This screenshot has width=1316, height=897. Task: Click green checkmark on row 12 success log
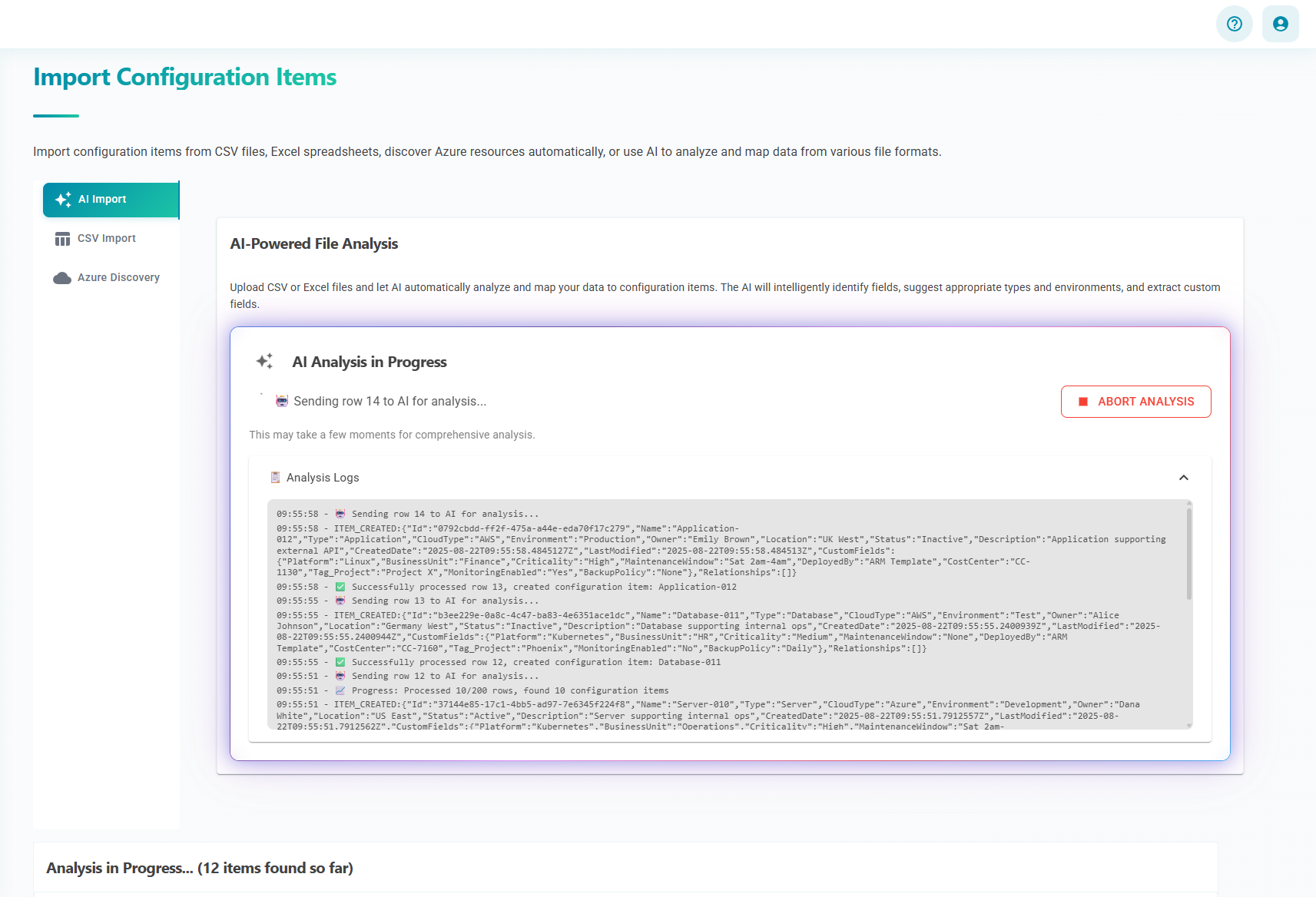pyautogui.click(x=340, y=662)
